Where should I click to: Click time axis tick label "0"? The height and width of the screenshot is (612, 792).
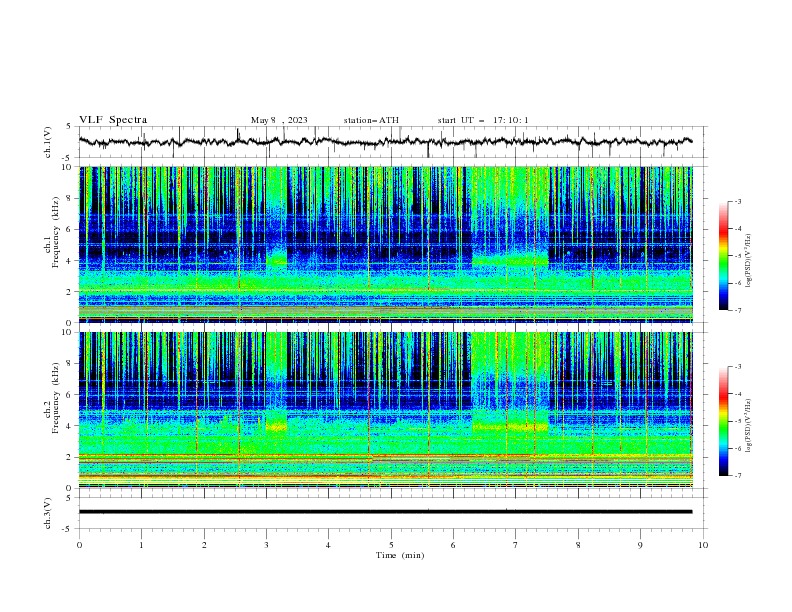point(79,545)
